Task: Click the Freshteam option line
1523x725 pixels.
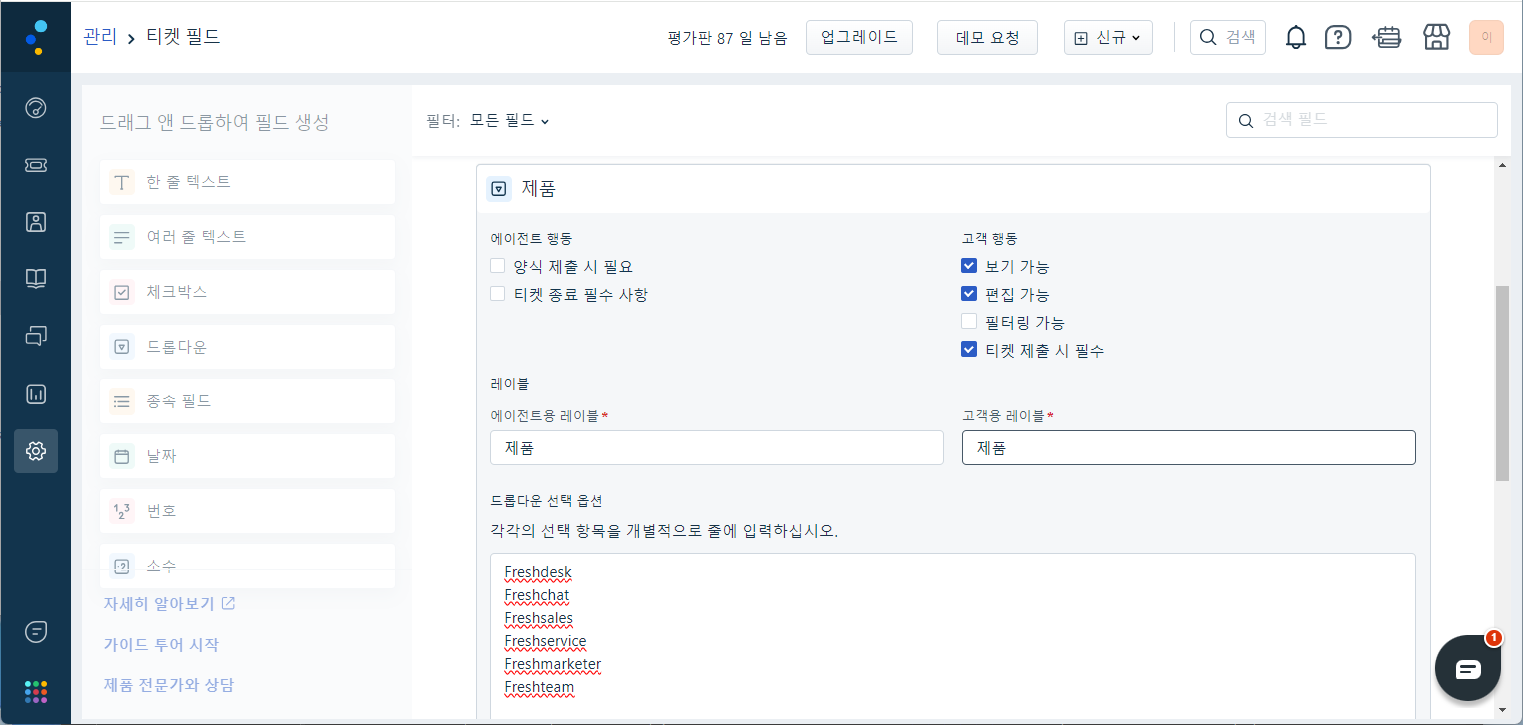Action: (x=540, y=688)
